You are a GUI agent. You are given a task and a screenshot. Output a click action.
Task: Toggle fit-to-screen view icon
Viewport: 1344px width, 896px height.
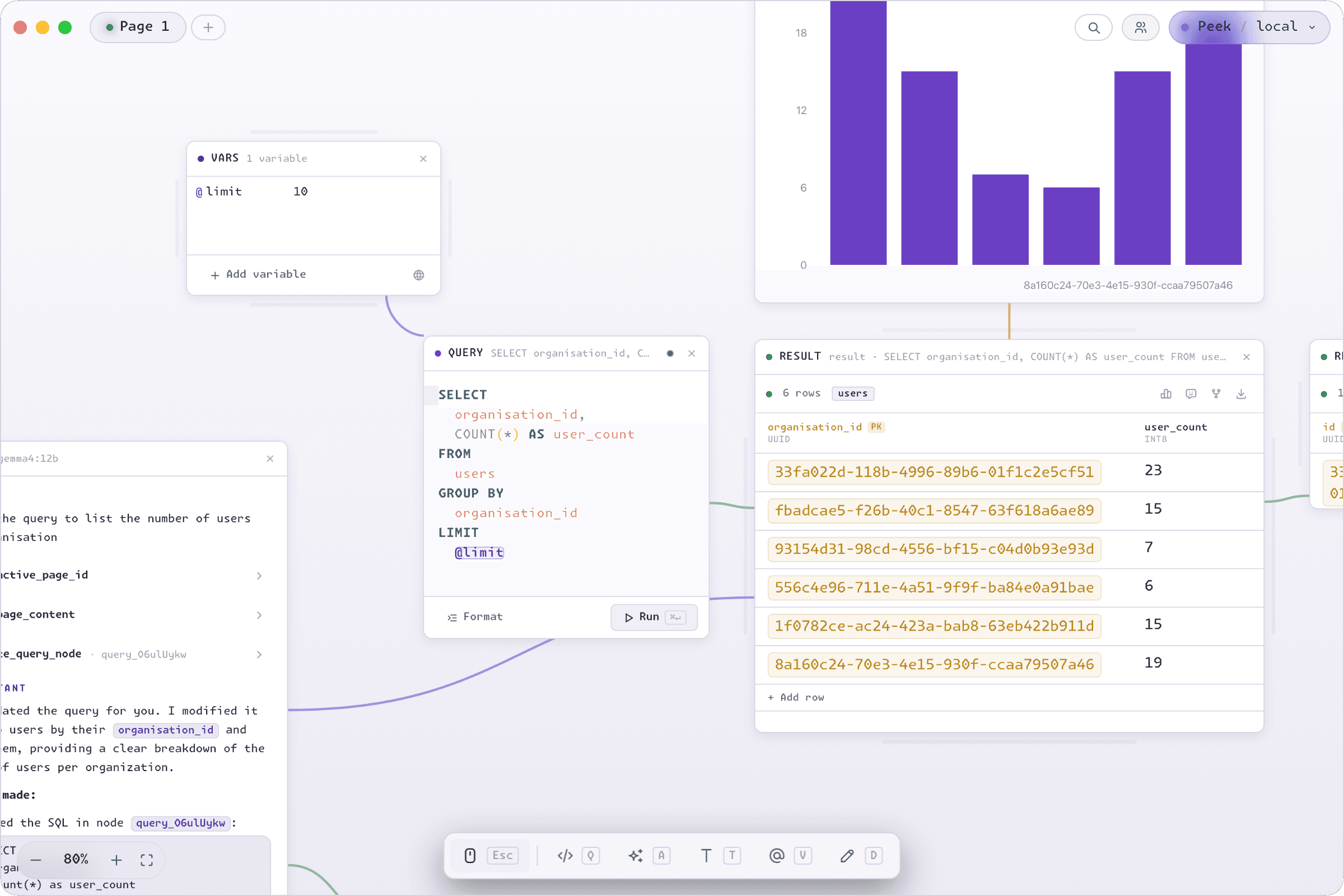point(147,860)
